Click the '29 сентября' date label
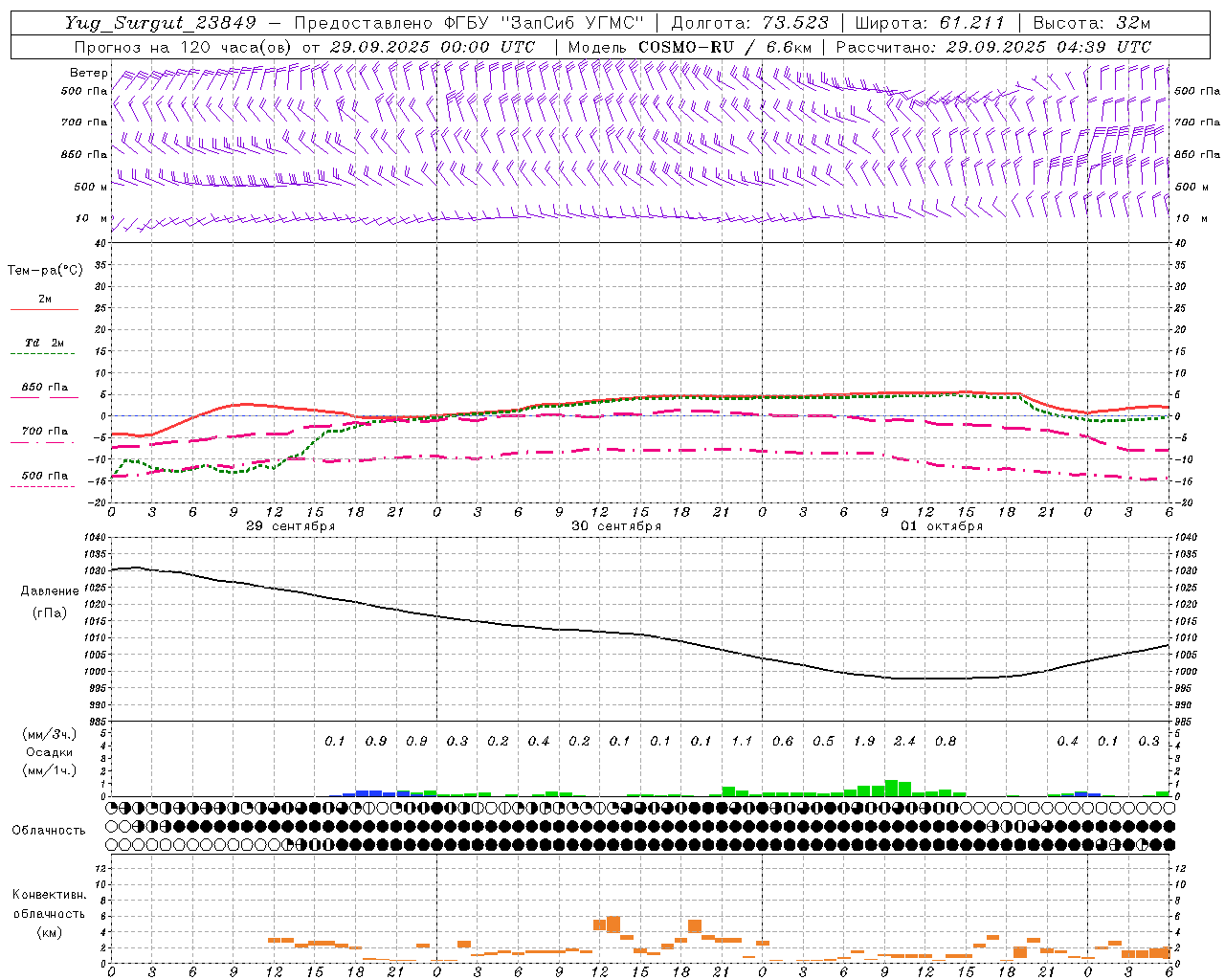Screen dimensions: 1225x980 (291, 526)
